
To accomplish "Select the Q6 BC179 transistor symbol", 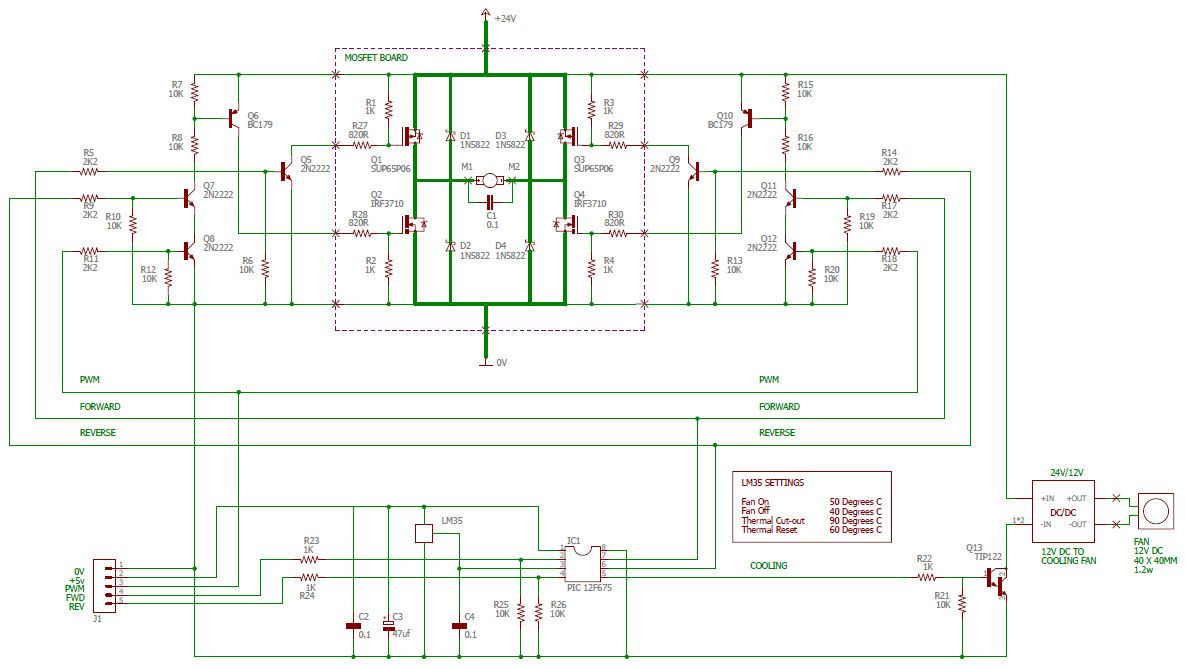I will (x=234, y=118).
